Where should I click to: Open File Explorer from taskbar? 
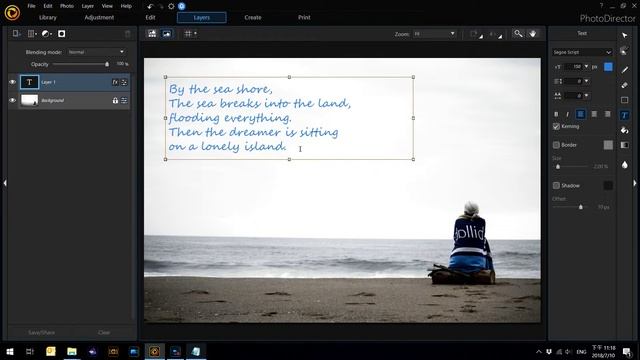(72, 351)
